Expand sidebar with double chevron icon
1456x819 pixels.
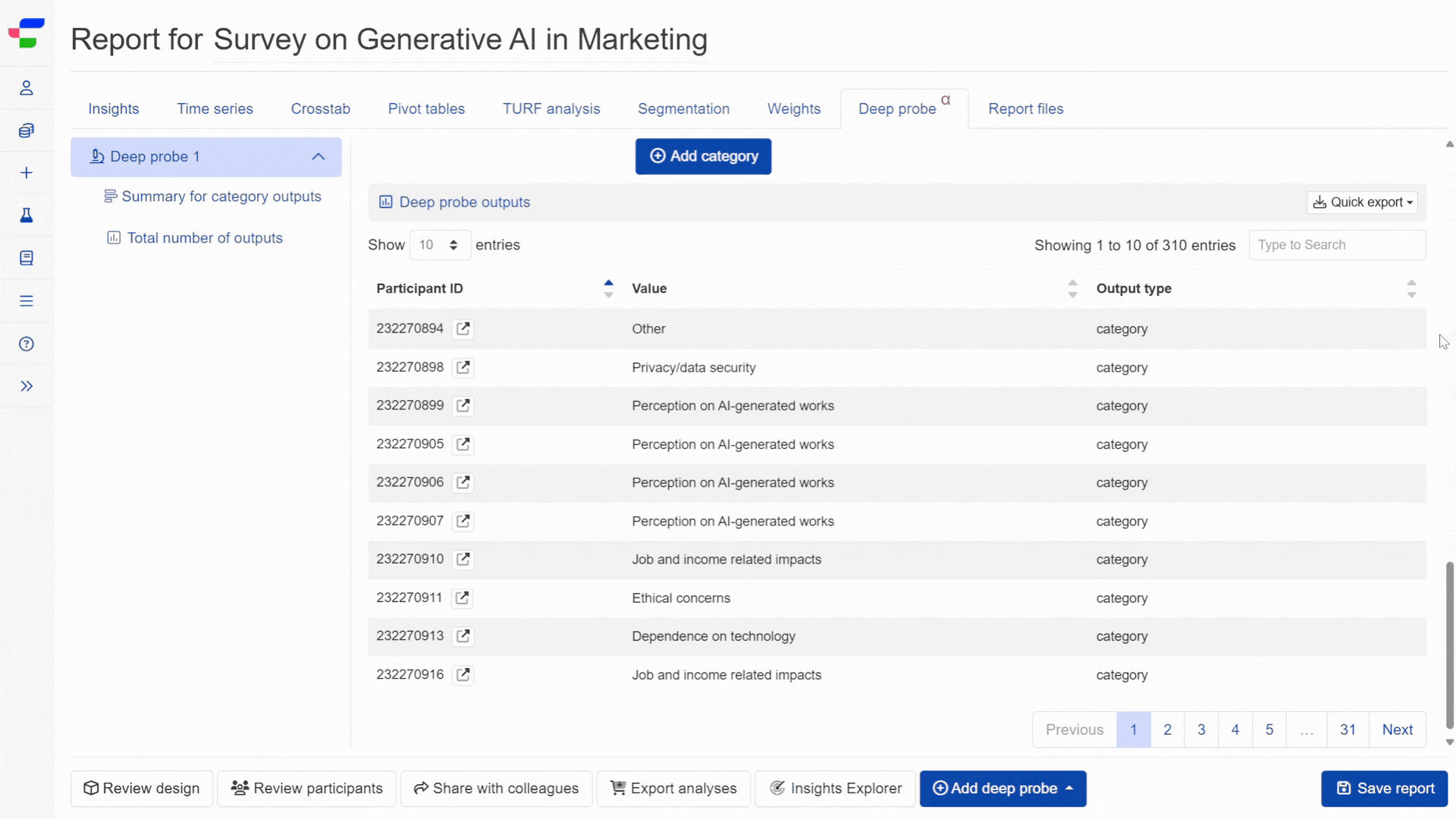pyautogui.click(x=27, y=387)
